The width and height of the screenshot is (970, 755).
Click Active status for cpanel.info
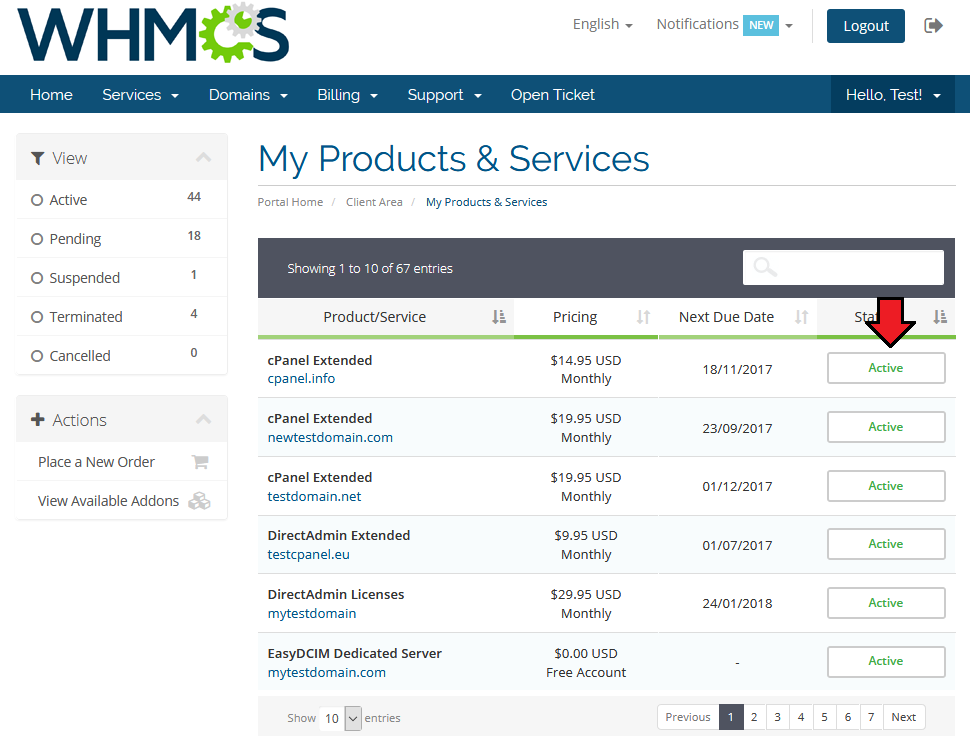pyautogui.click(x=886, y=368)
